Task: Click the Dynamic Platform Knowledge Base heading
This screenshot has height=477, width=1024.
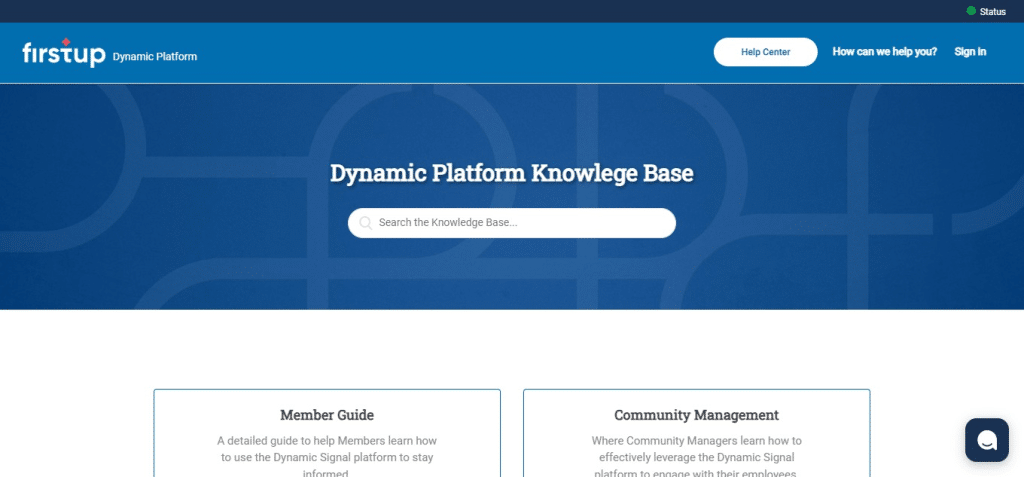Action: click(511, 173)
